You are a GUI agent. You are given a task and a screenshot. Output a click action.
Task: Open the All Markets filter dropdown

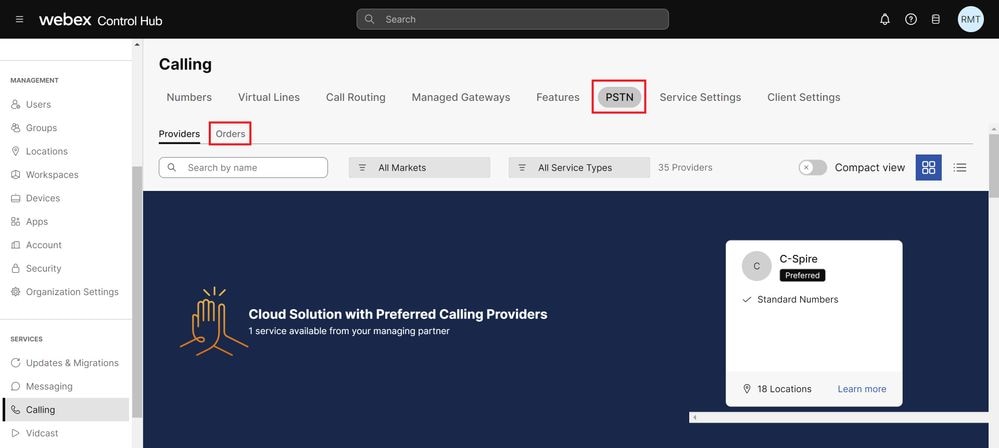click(419, 168)
